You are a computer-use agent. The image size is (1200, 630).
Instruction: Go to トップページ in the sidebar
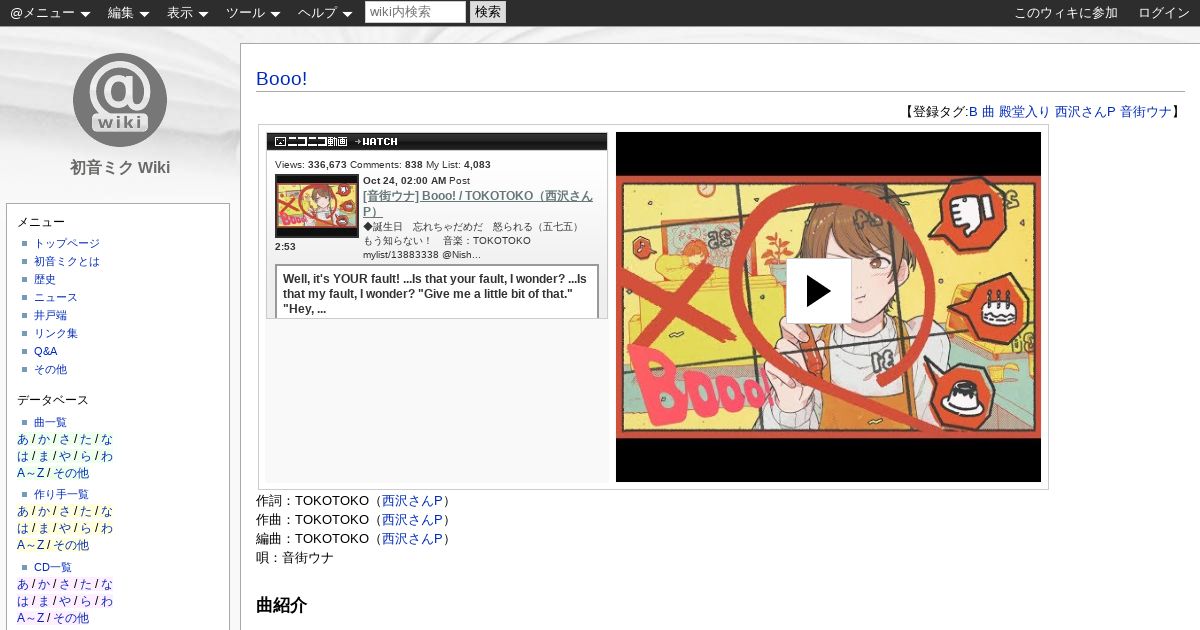pyautogui.click(x=67, y=243)
